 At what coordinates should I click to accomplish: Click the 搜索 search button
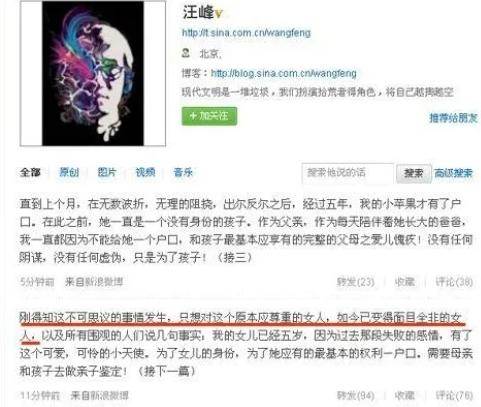(x=413, y=173)
